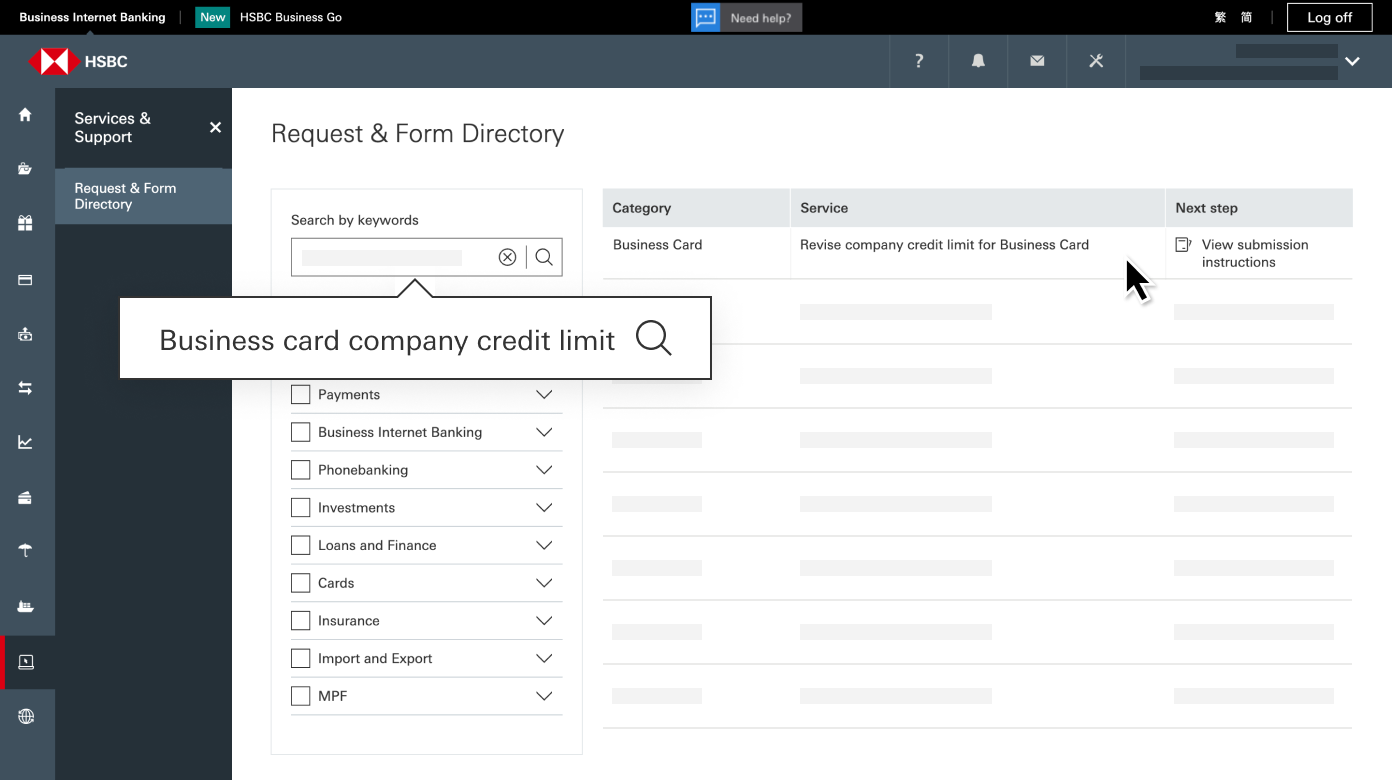
Task: Select the analytics chart icon in sidebar
Action: [x=25, y=441]
